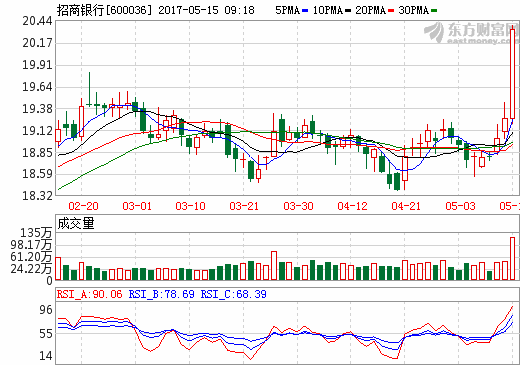The height and width of the screenshot is (365, 520).
Task: Click the 04-21 date label
Action: pos(406,206)
